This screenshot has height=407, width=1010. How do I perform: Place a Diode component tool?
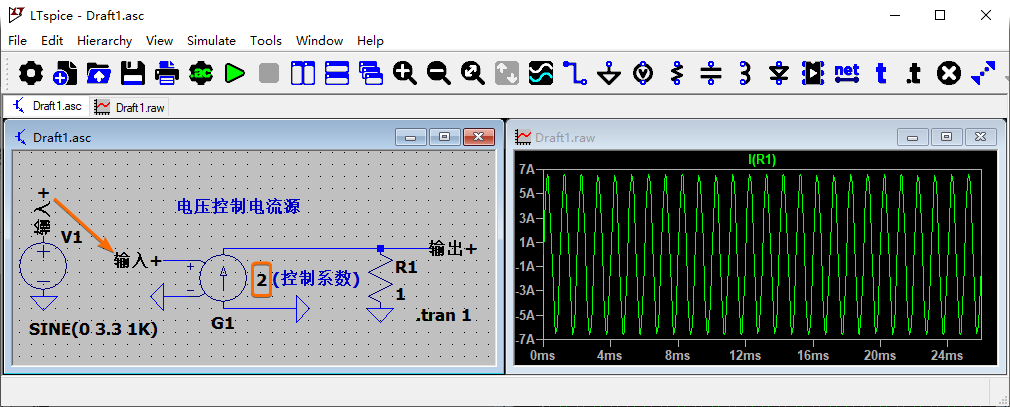(x=779, y=73)
